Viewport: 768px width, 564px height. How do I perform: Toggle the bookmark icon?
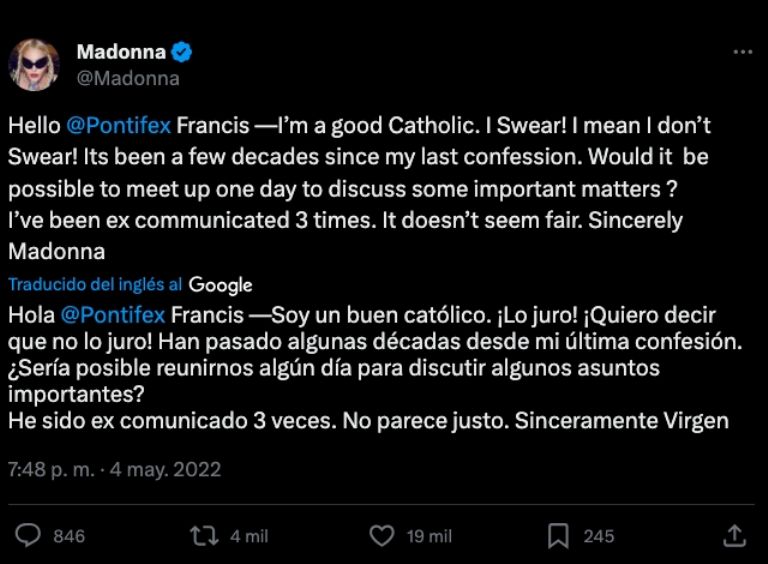coord(558,536)
